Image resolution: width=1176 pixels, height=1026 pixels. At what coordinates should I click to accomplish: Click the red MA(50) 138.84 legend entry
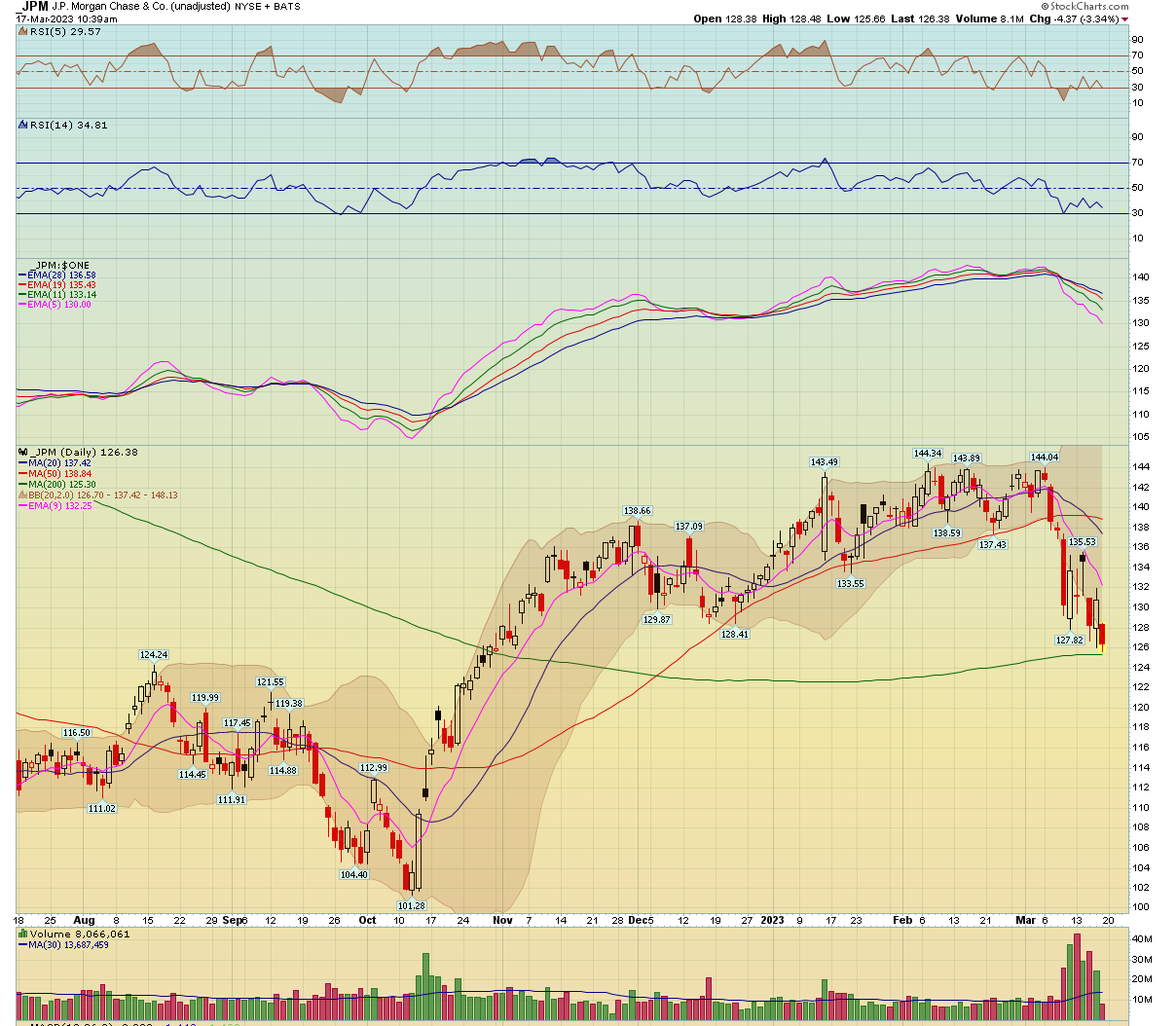pos(59,474)
